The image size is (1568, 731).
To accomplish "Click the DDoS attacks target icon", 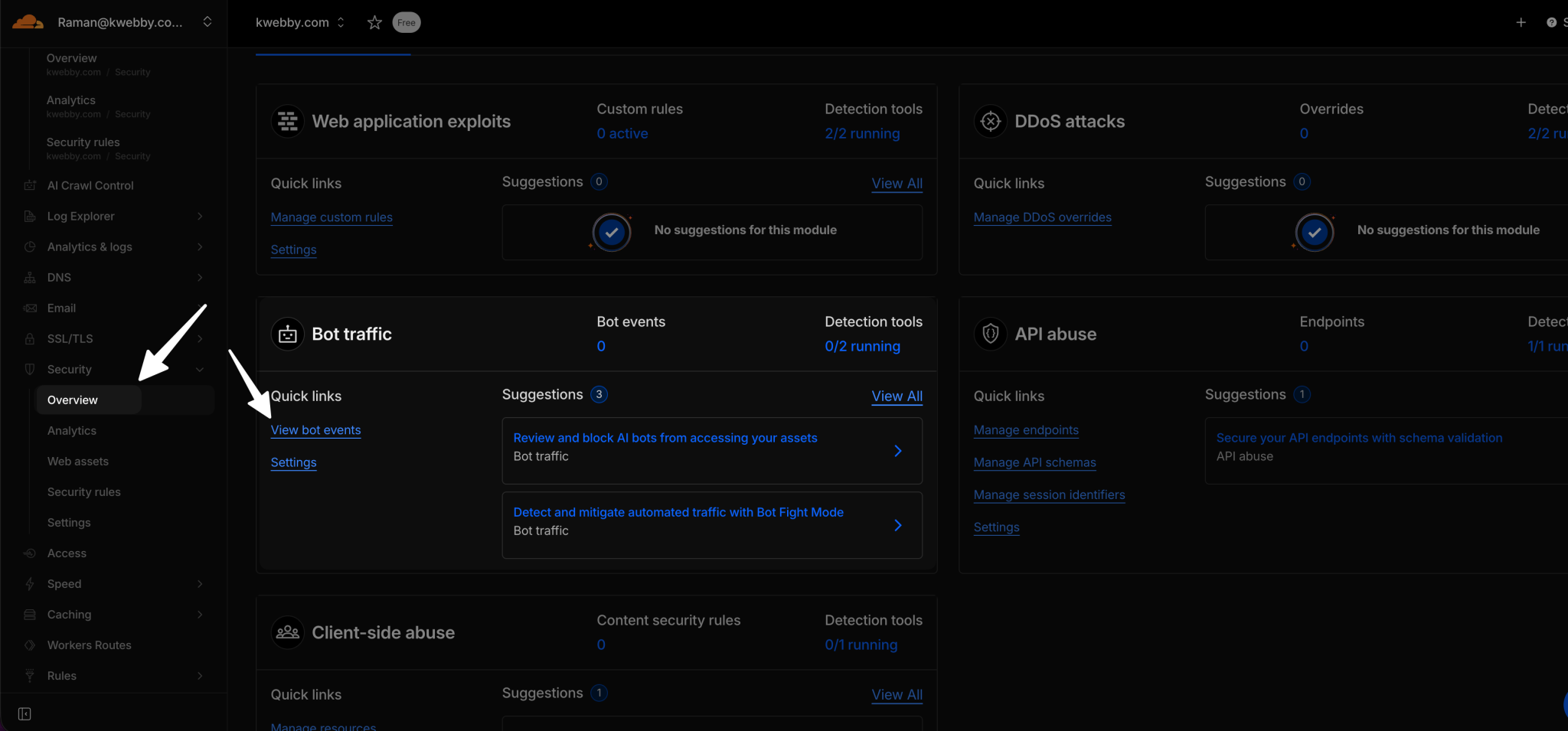I will 991,122.
